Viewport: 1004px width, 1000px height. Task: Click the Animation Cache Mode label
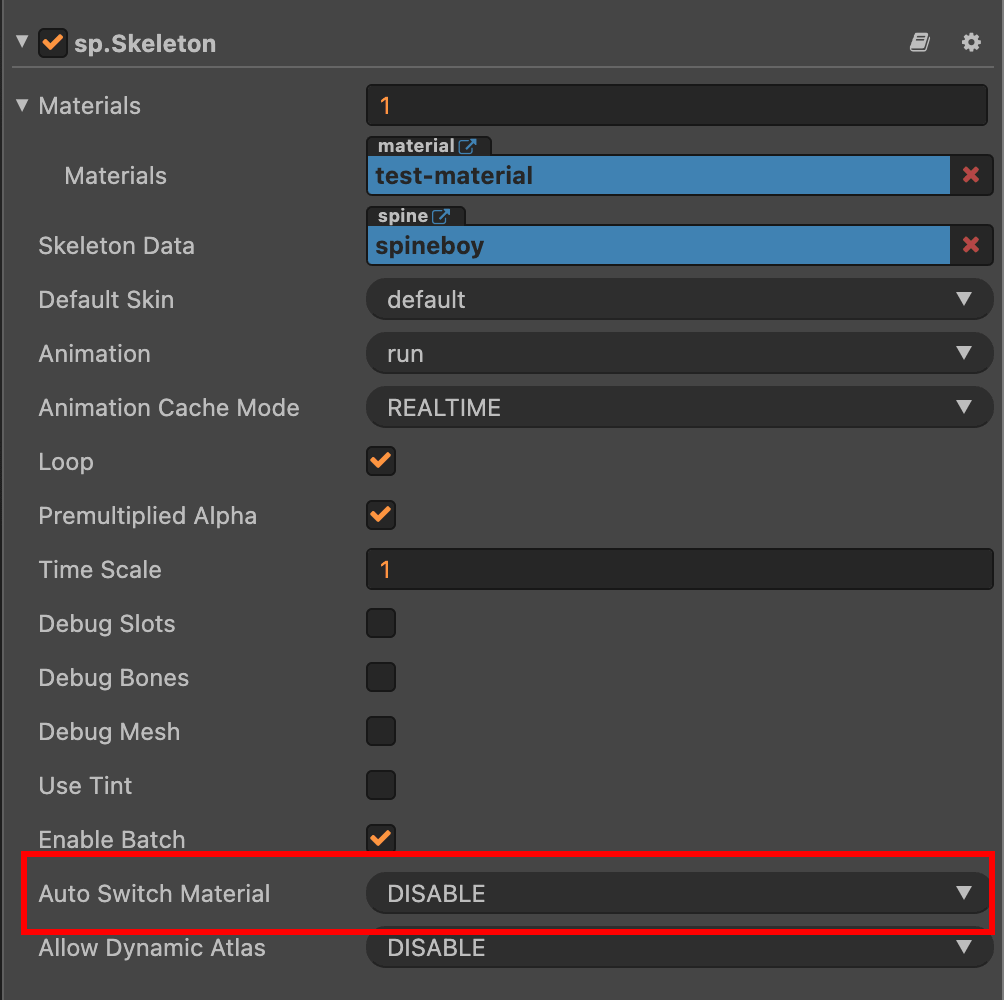point(169,408)
